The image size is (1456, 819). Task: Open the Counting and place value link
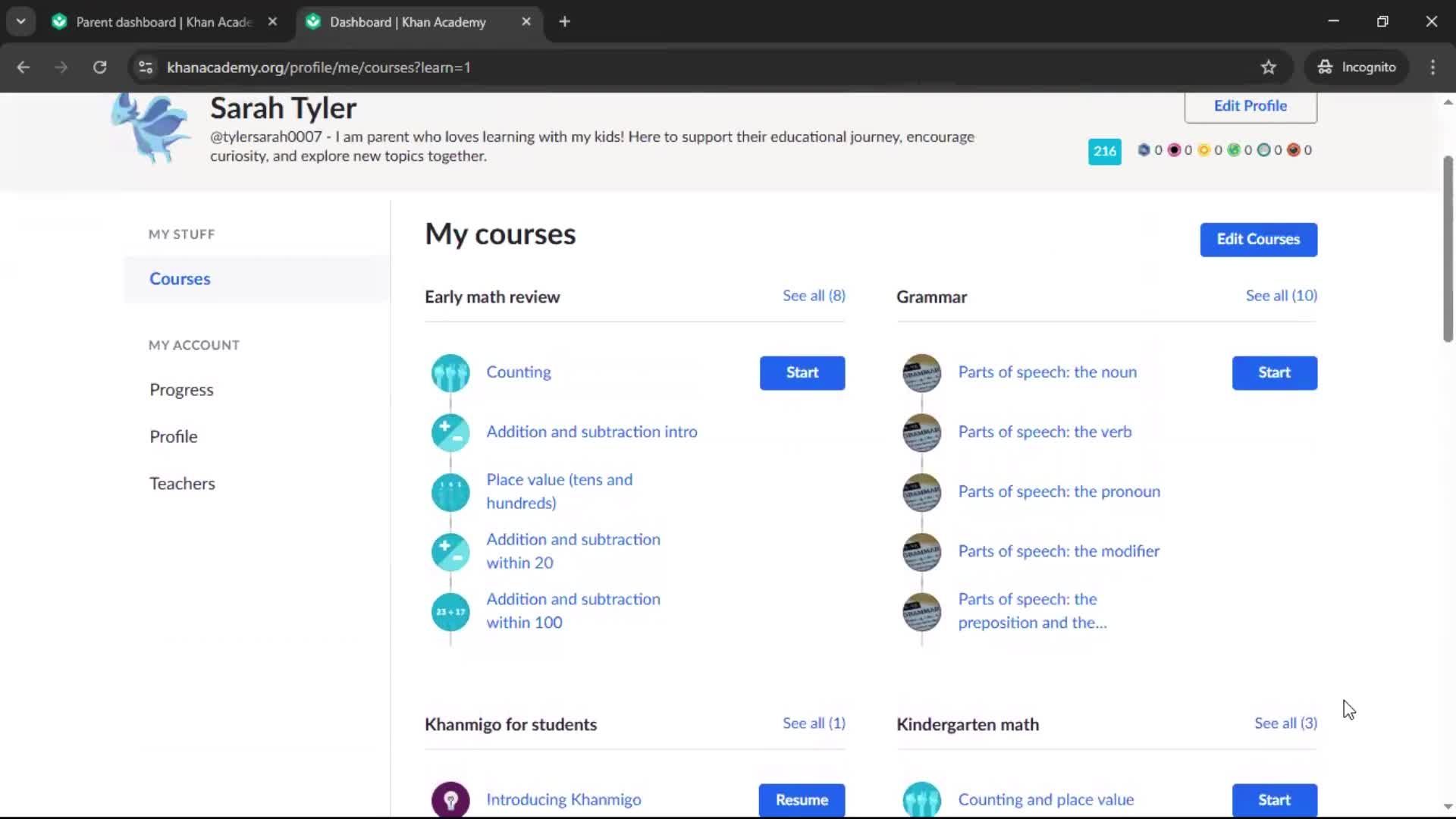(1046, 800)
